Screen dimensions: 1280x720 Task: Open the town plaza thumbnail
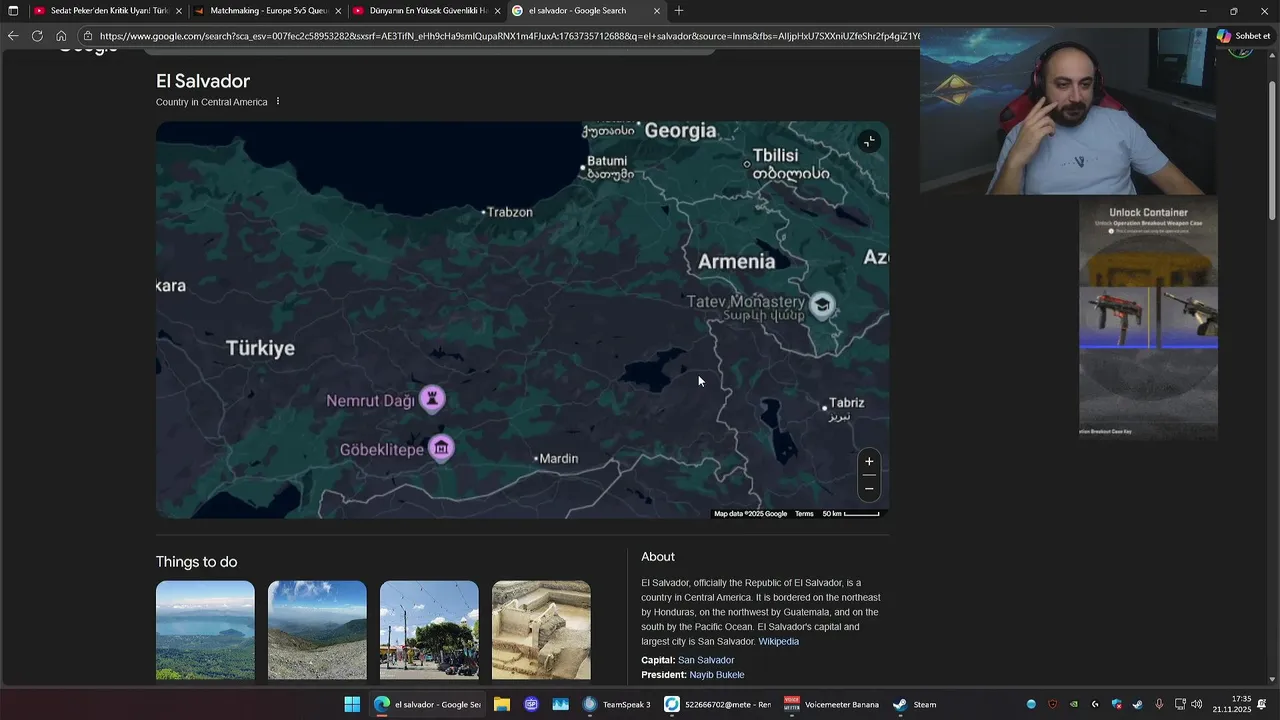coord(429,630)
